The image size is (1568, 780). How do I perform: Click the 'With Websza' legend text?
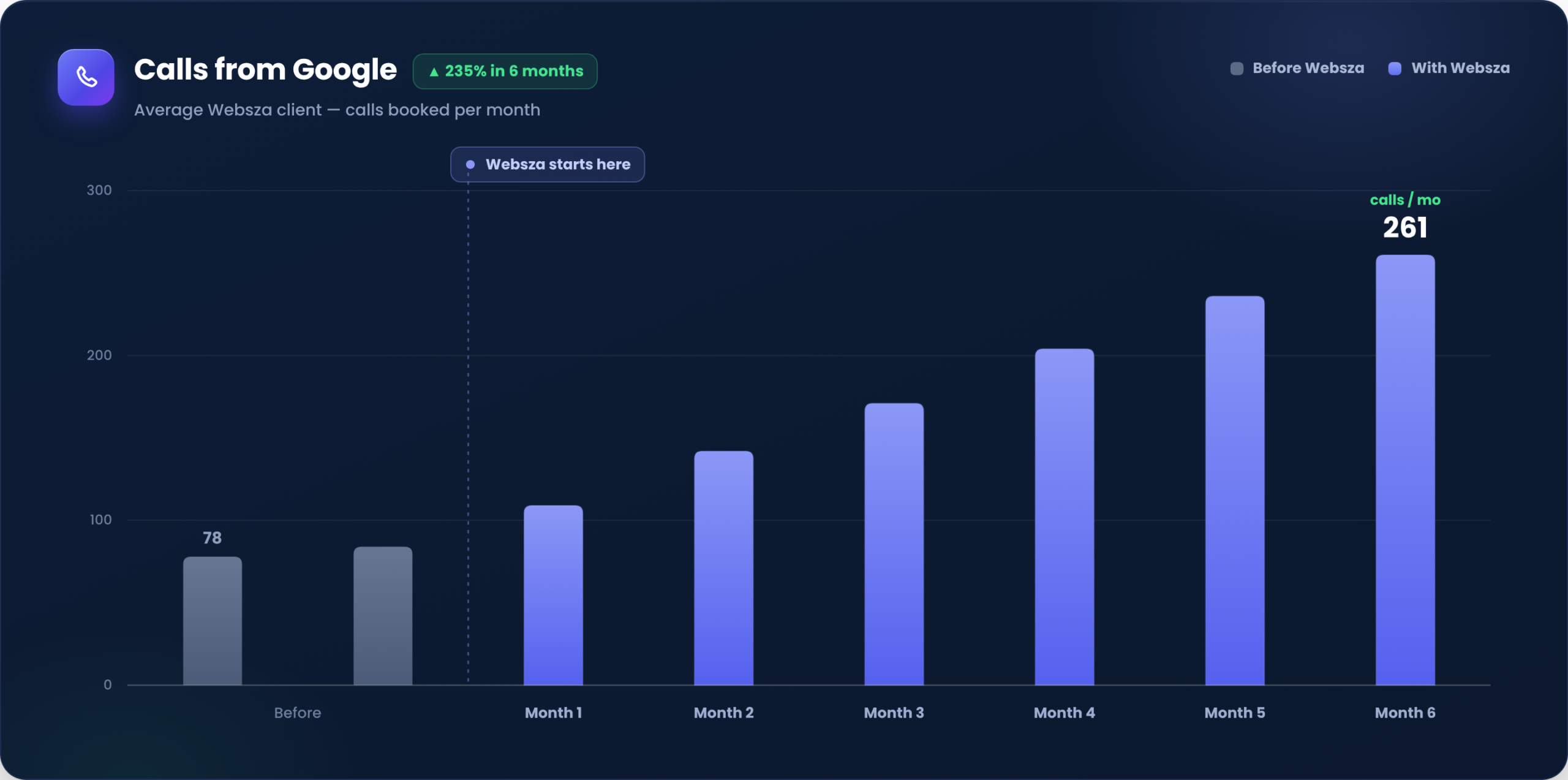coord(1460,68)
